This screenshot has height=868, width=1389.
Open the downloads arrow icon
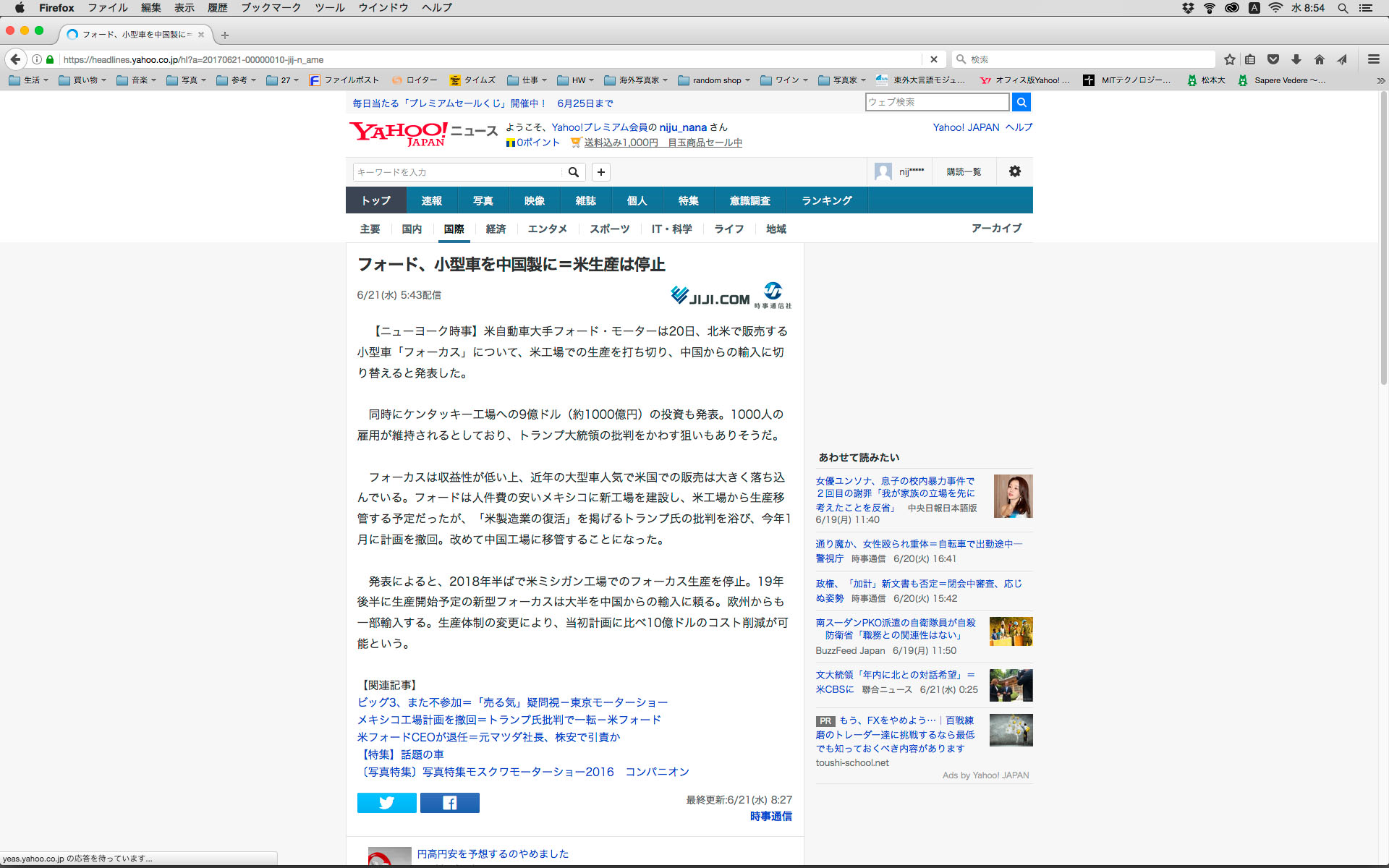click(1296, 59)
